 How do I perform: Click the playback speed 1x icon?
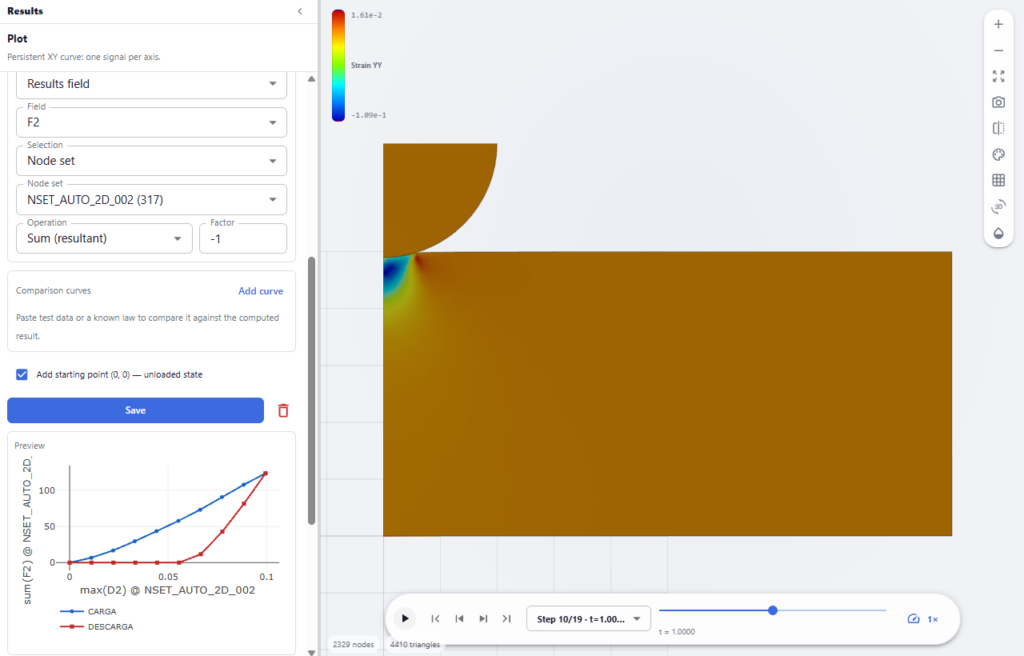(922, 619)
